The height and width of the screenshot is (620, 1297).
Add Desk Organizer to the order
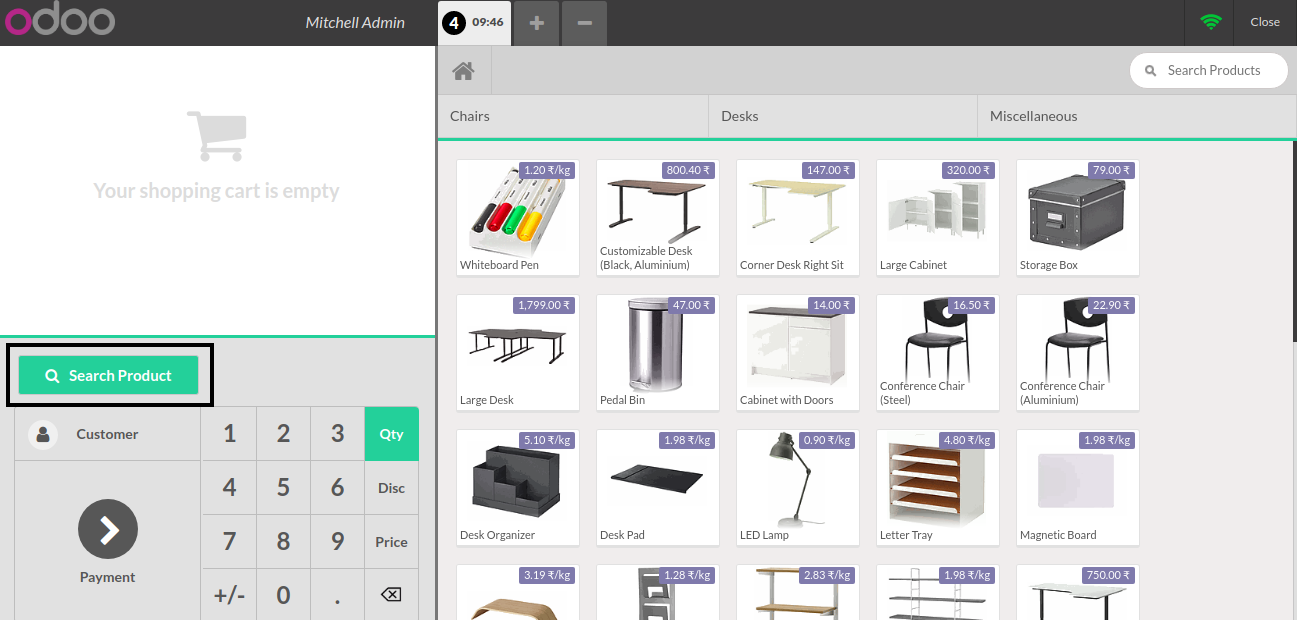click(x=518, y=487)
